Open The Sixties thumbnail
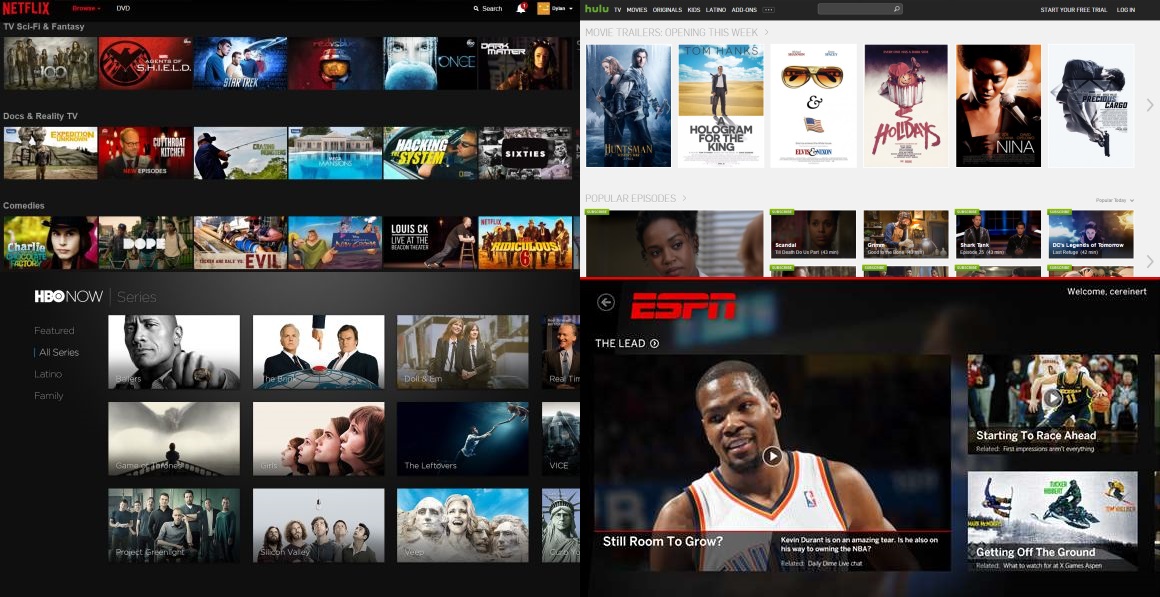1160x597 pixels. 525,152
